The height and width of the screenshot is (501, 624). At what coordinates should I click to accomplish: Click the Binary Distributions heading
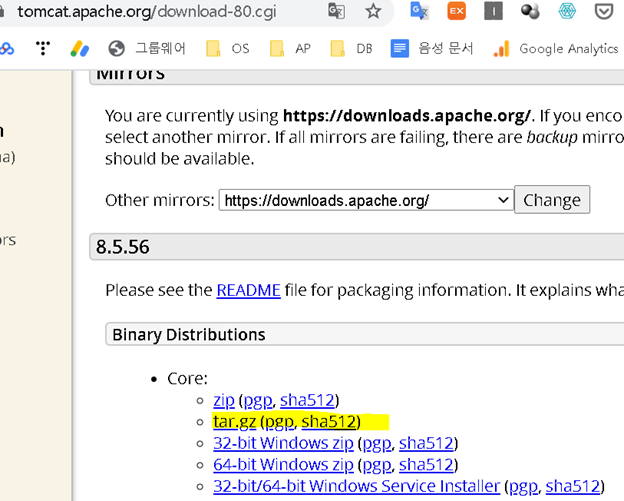coord(189,335)
